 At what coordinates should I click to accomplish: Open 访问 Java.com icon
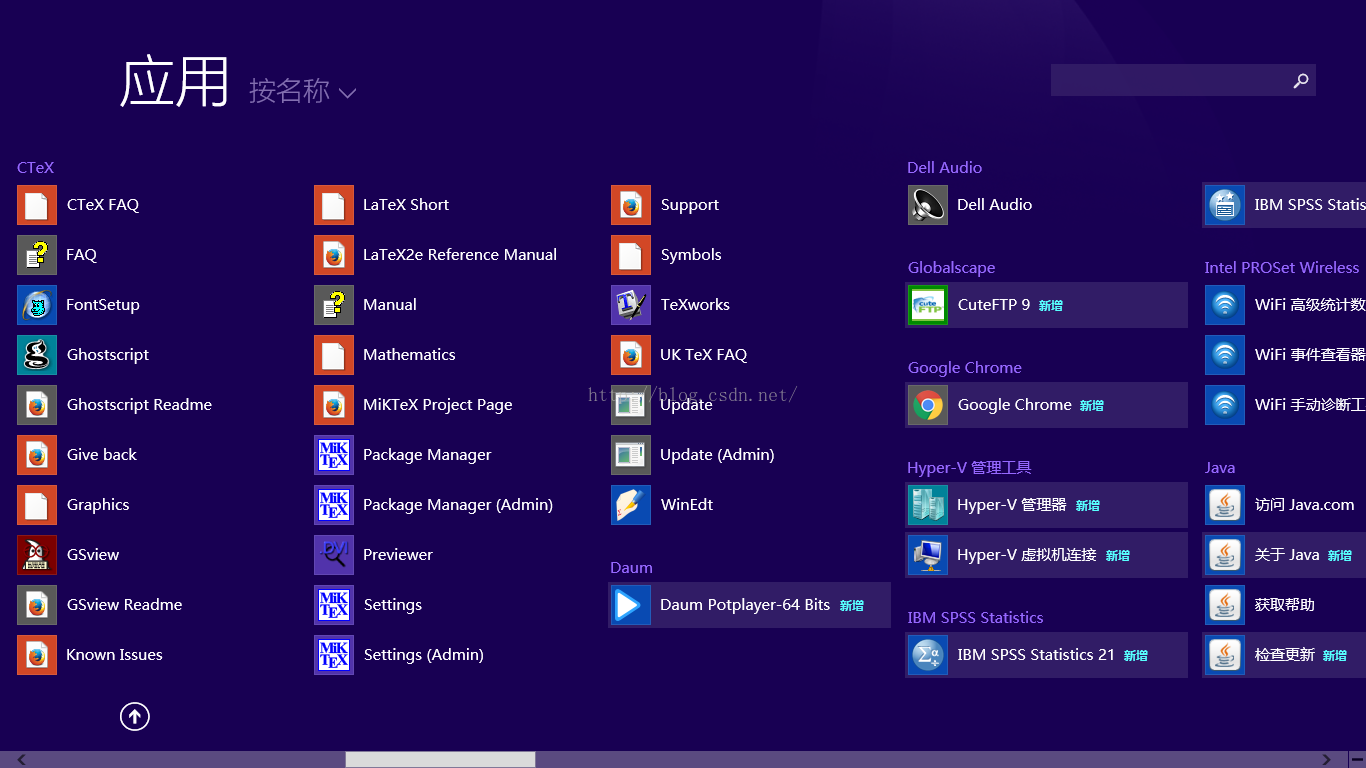tap(1225, 505)
